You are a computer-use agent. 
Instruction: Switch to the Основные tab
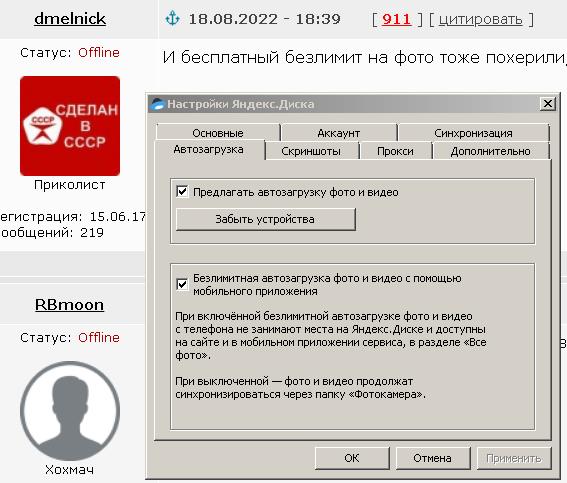pos(218,133)
